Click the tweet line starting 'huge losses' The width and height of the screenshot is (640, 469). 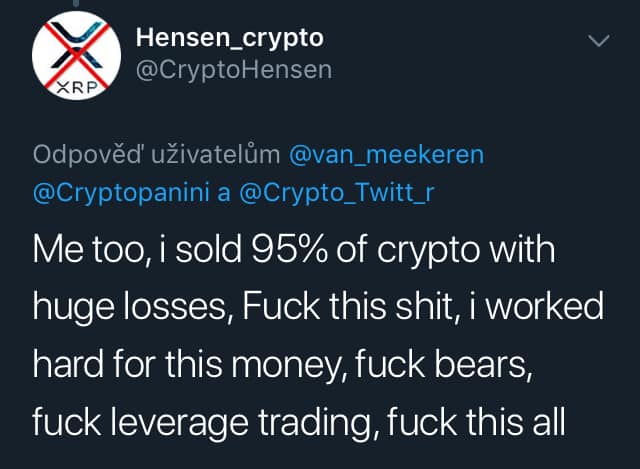tap(318, 307)
